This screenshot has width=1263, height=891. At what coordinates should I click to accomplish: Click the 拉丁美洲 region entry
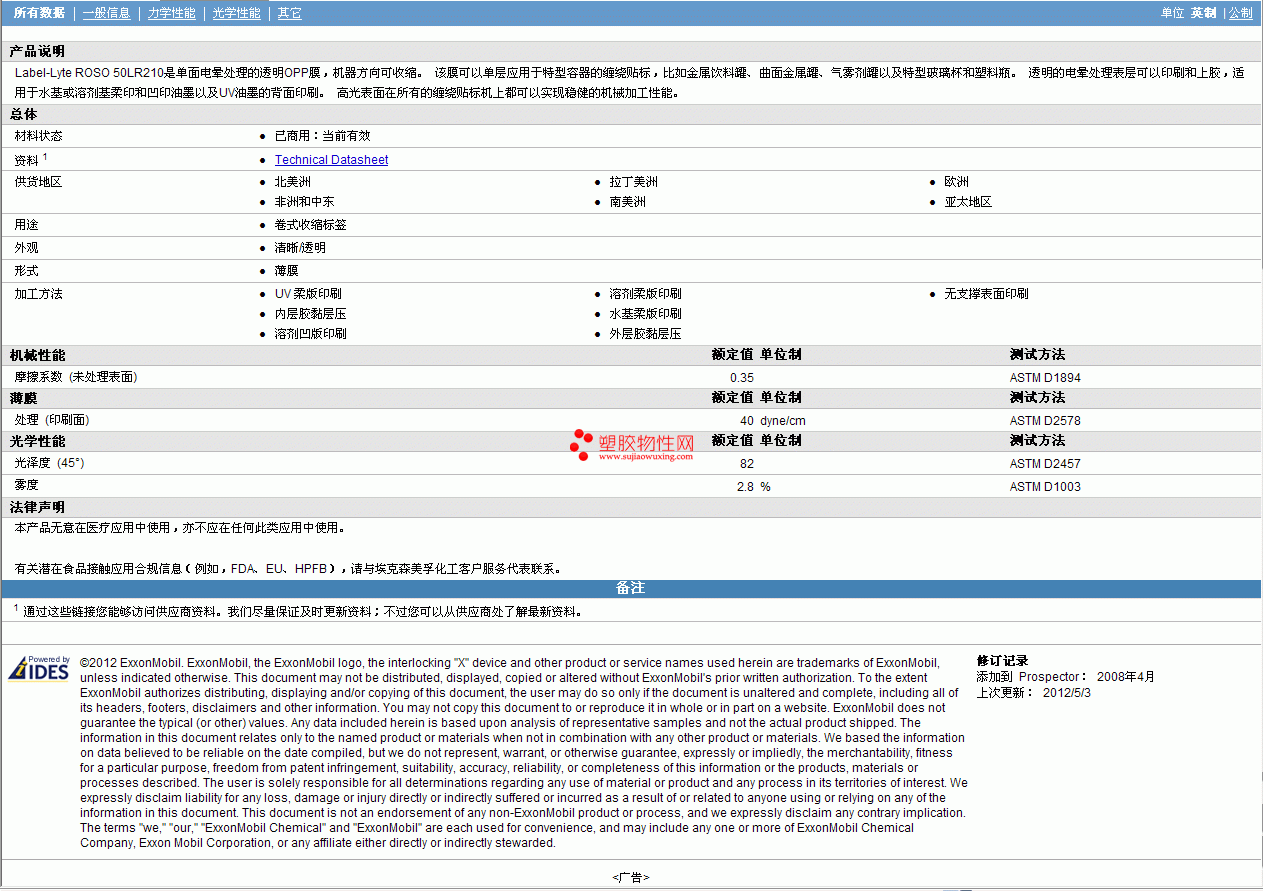(x=634, y=182)
